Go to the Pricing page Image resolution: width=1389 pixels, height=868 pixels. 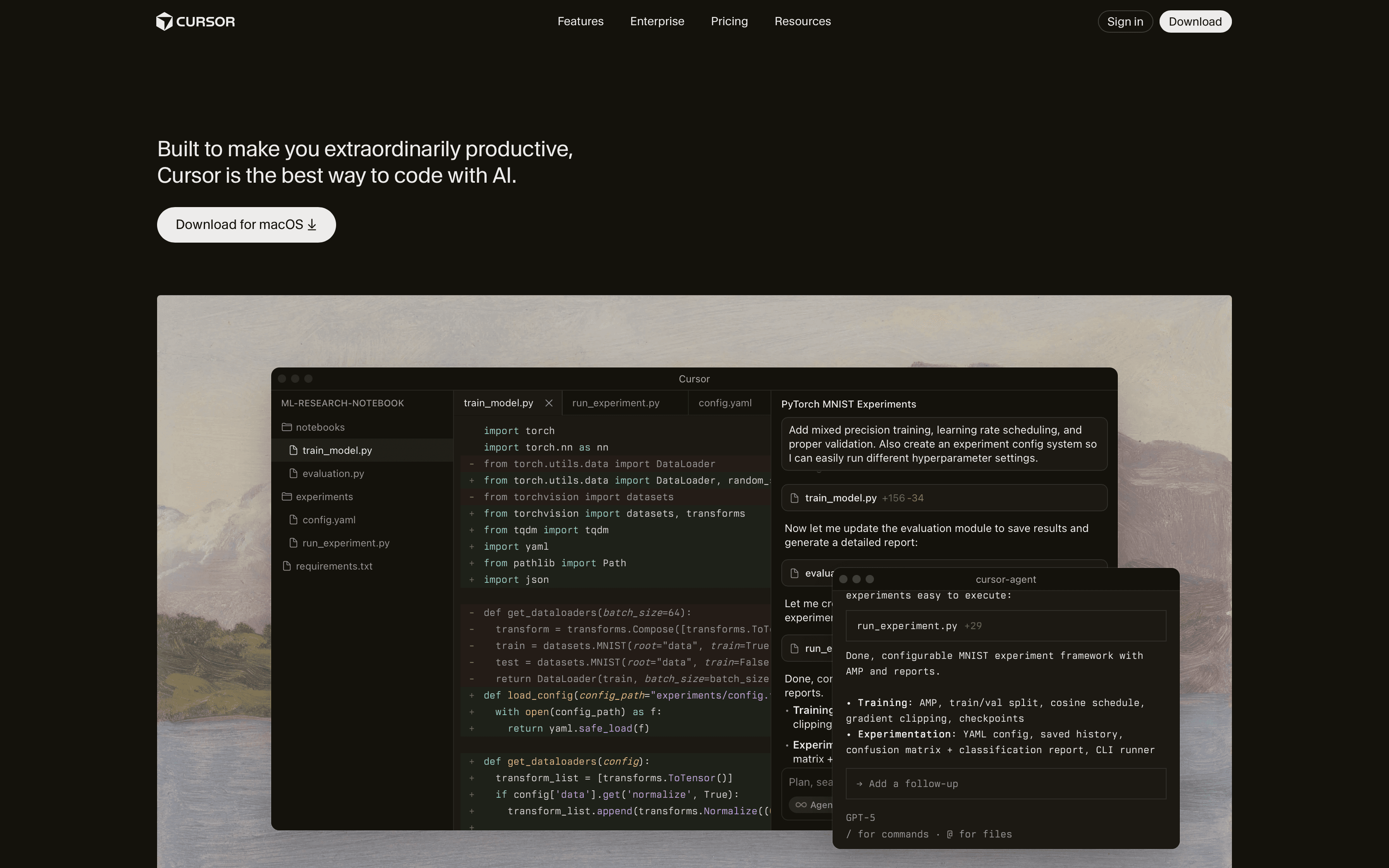[729, 21]
